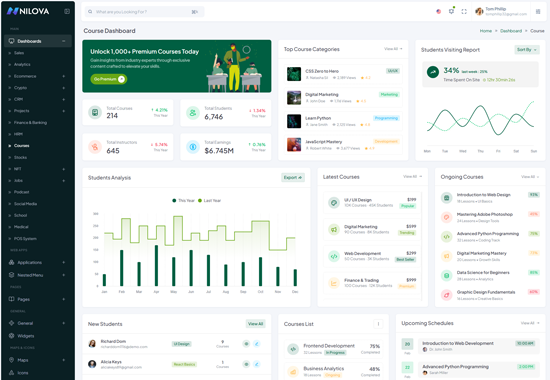Click the Data Science for Beginners icon
The image size is (550, 380).
coord(447,275)
